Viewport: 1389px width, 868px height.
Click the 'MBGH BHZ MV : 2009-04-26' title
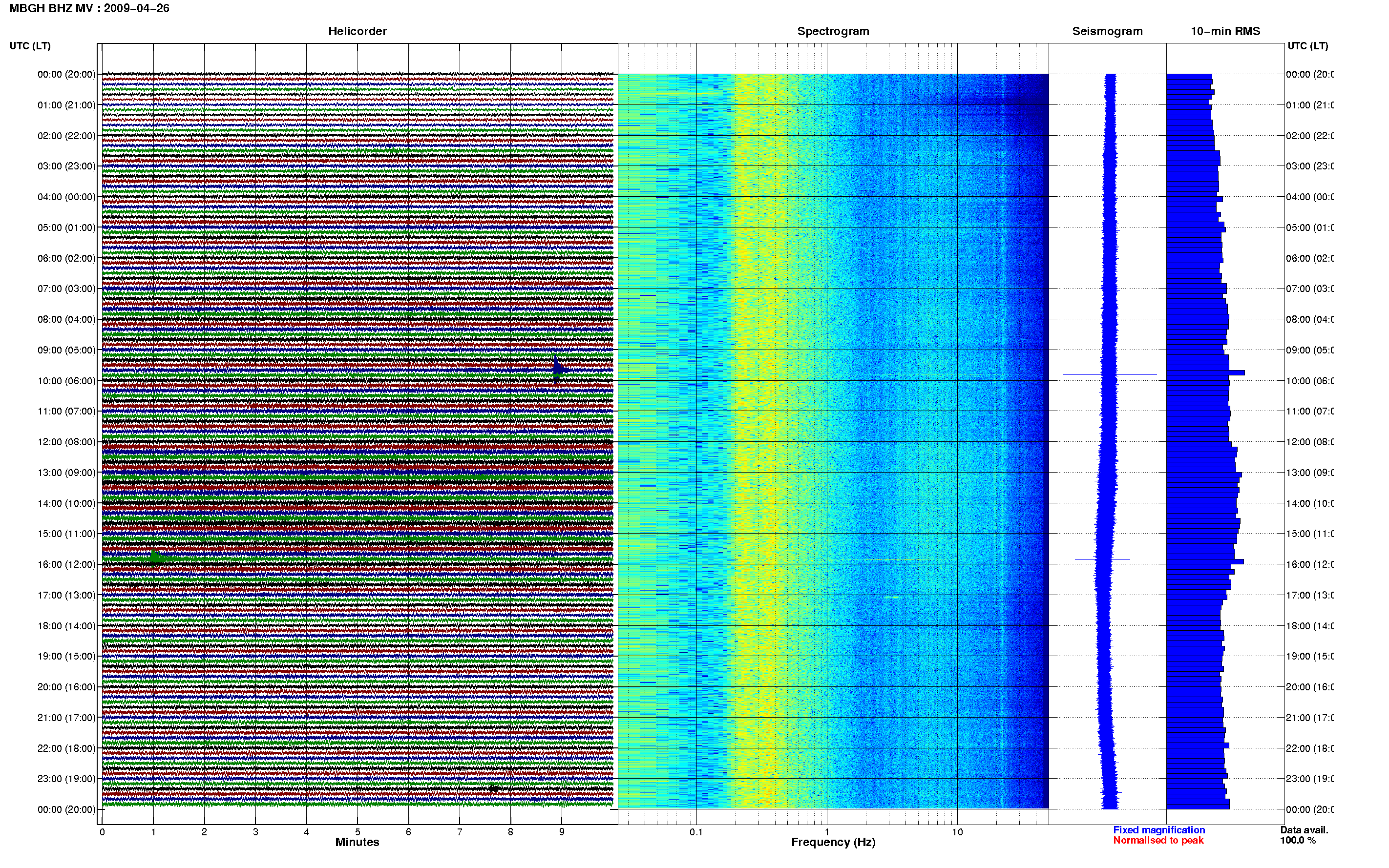(89, 8)
